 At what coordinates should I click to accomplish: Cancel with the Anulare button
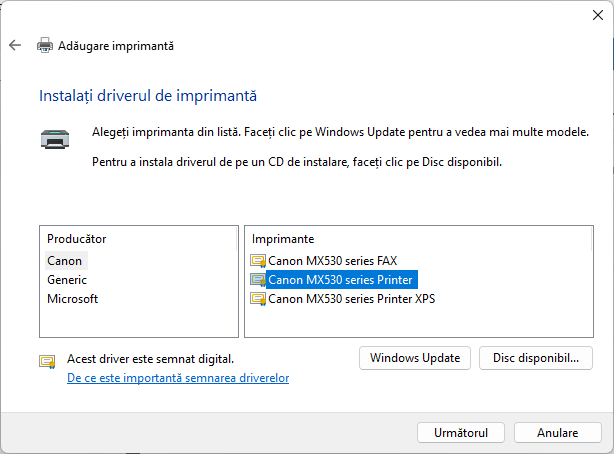[x=558, y=432]
